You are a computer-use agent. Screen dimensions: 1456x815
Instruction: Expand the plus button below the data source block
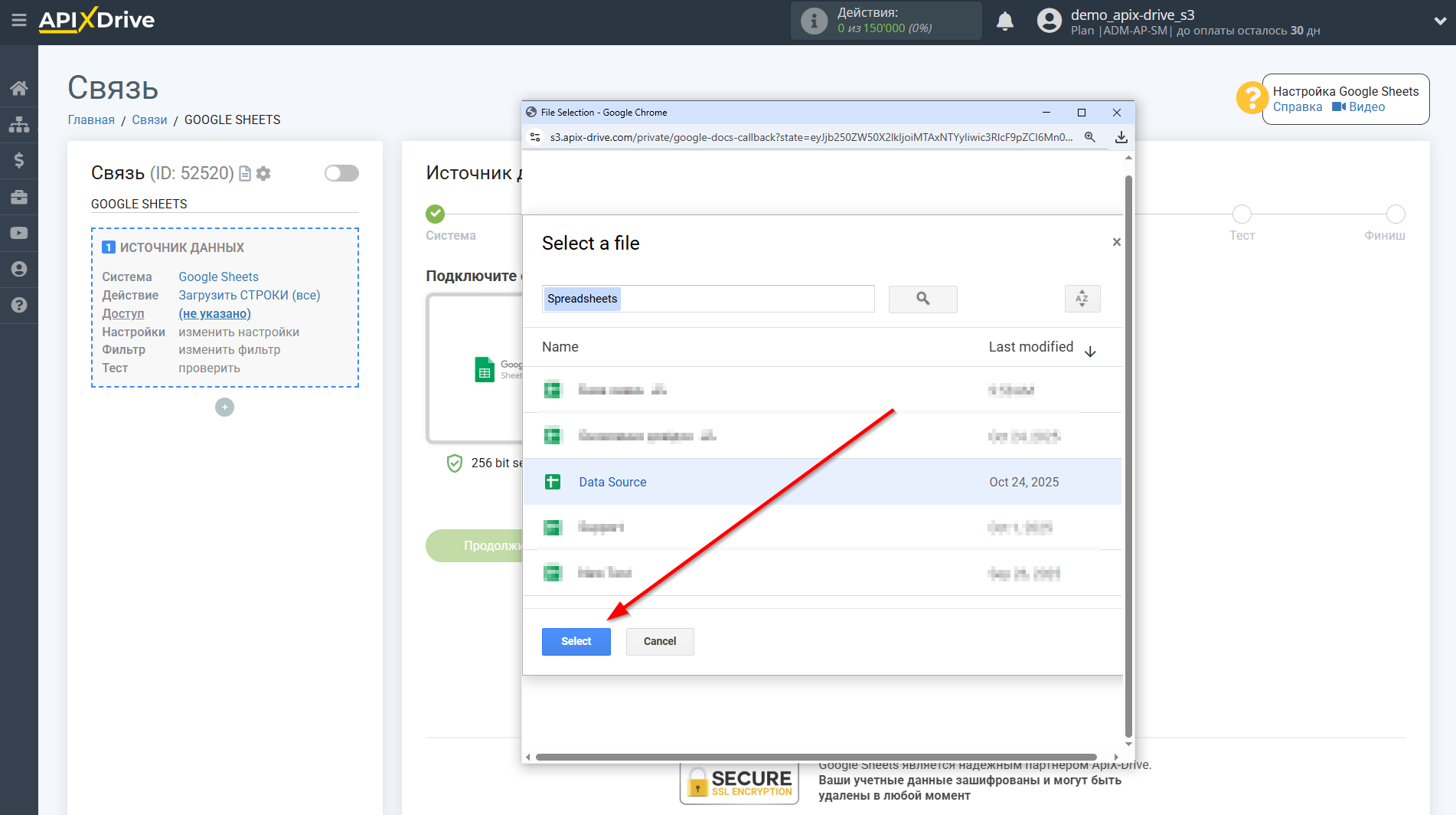pyautogui.click(x=224, y=407)
